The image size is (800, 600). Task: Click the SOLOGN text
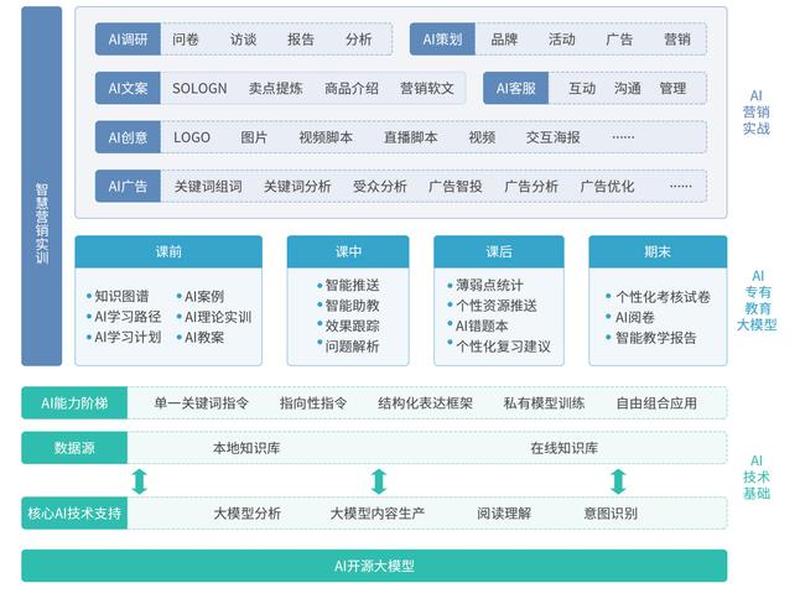tap(199, 88)
